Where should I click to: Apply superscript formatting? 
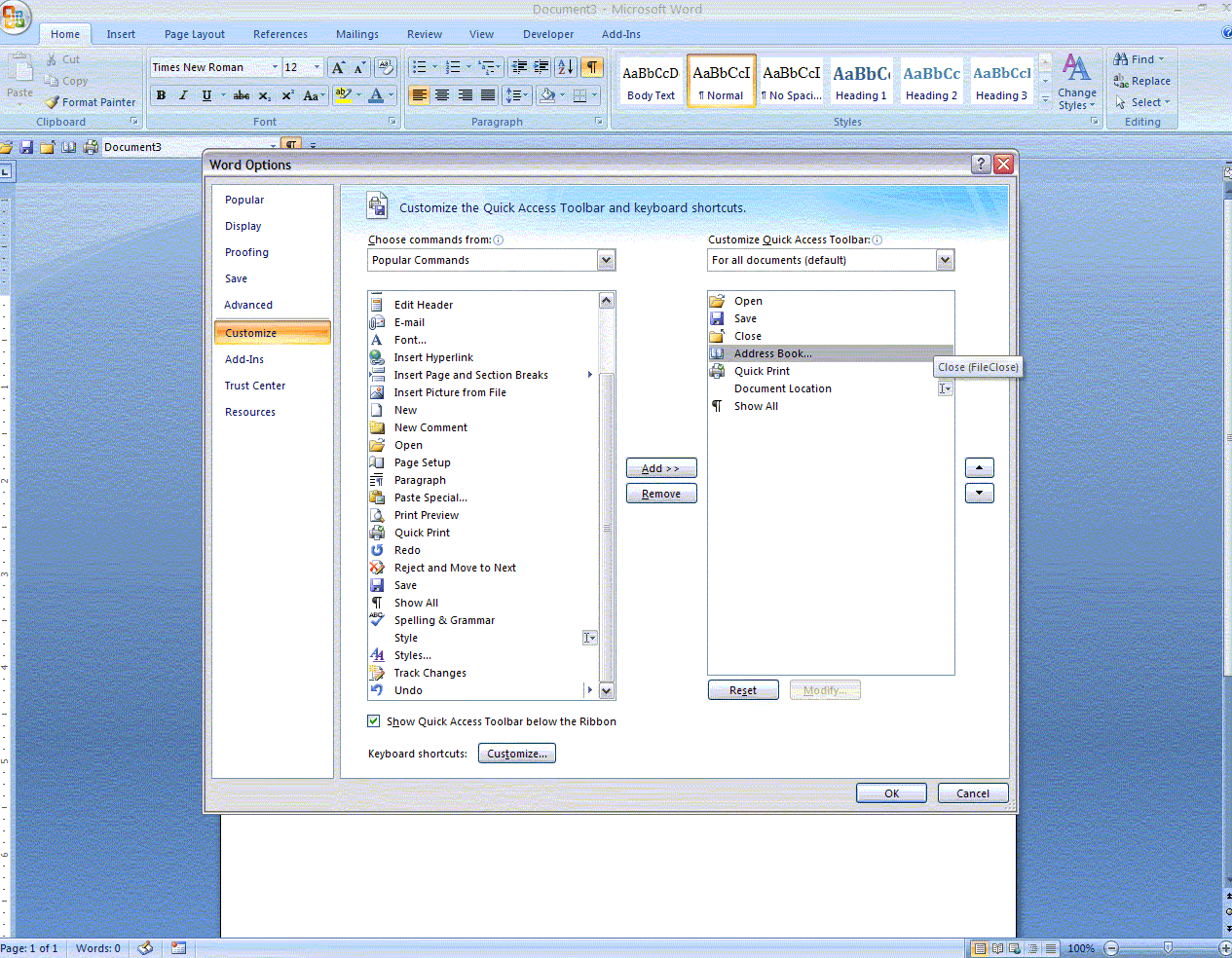coord(287,95)
